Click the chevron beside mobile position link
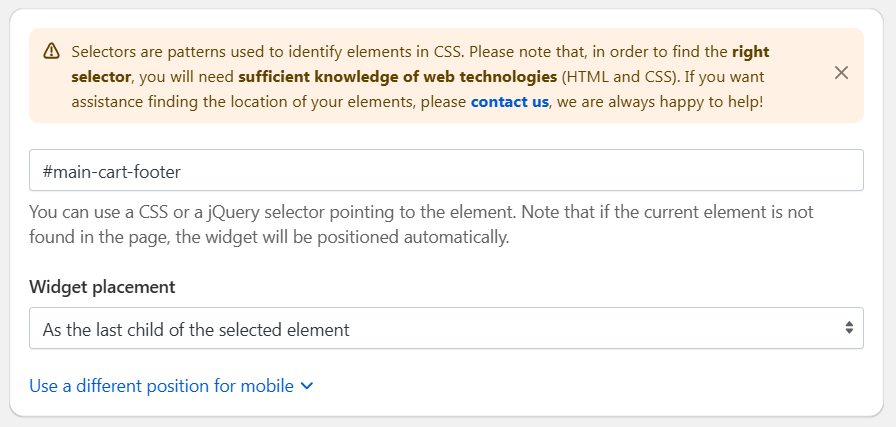This screenshot has width=896, height=427. (x=307, y=386)
